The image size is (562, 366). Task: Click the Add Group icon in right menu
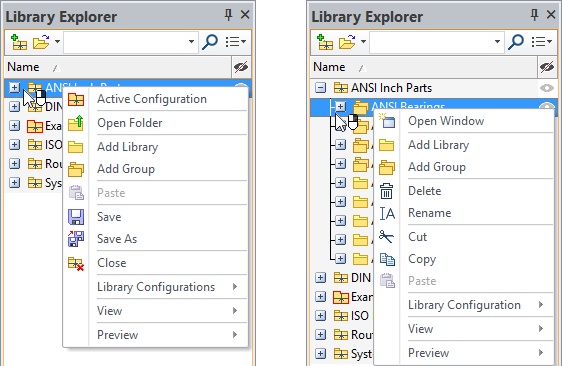(387, 167)
